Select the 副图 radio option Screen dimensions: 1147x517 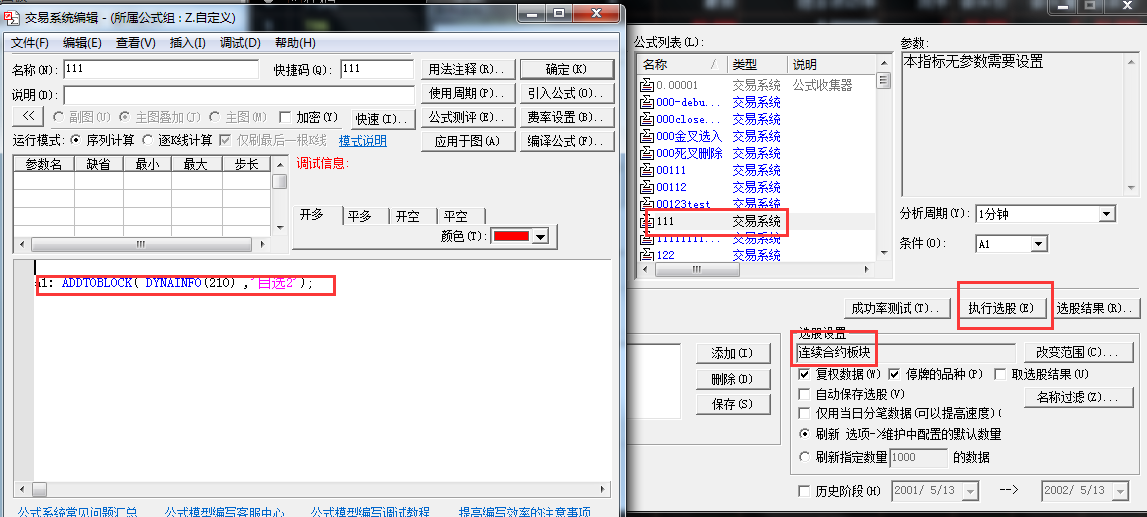tap(59, 117)
